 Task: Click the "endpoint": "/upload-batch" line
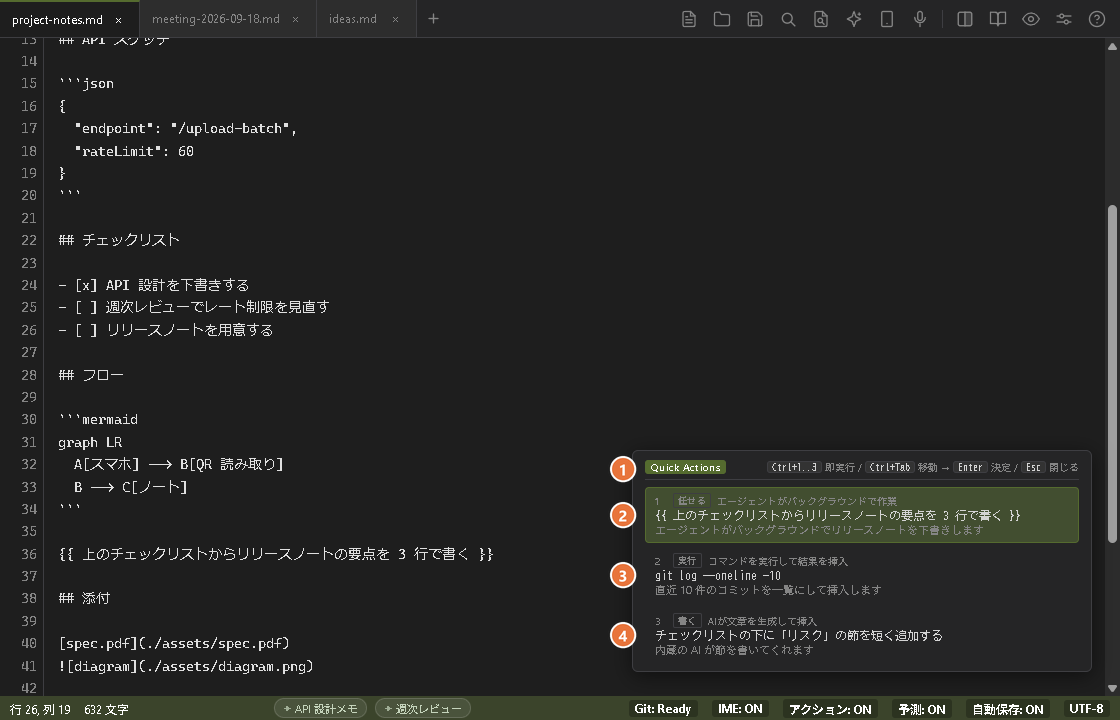tap(185, 128)
